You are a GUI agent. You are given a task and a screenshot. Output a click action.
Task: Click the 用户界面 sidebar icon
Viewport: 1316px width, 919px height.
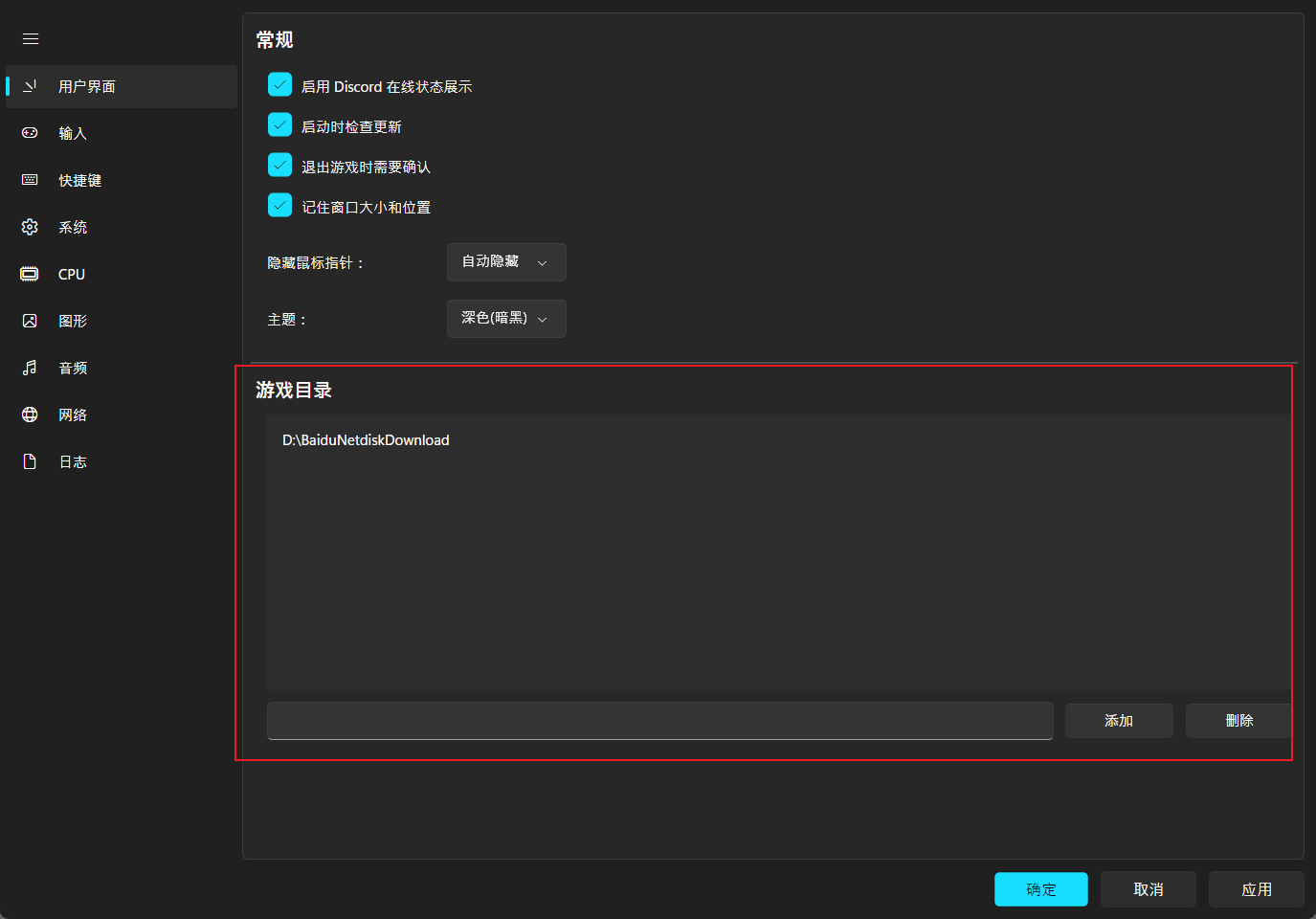(x=30, y=86)
